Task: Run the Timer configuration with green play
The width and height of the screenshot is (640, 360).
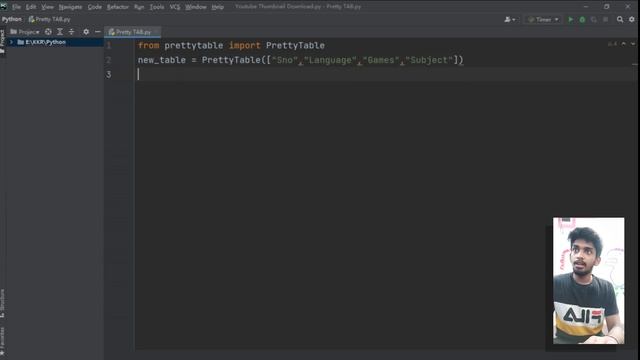Action: 571,20
